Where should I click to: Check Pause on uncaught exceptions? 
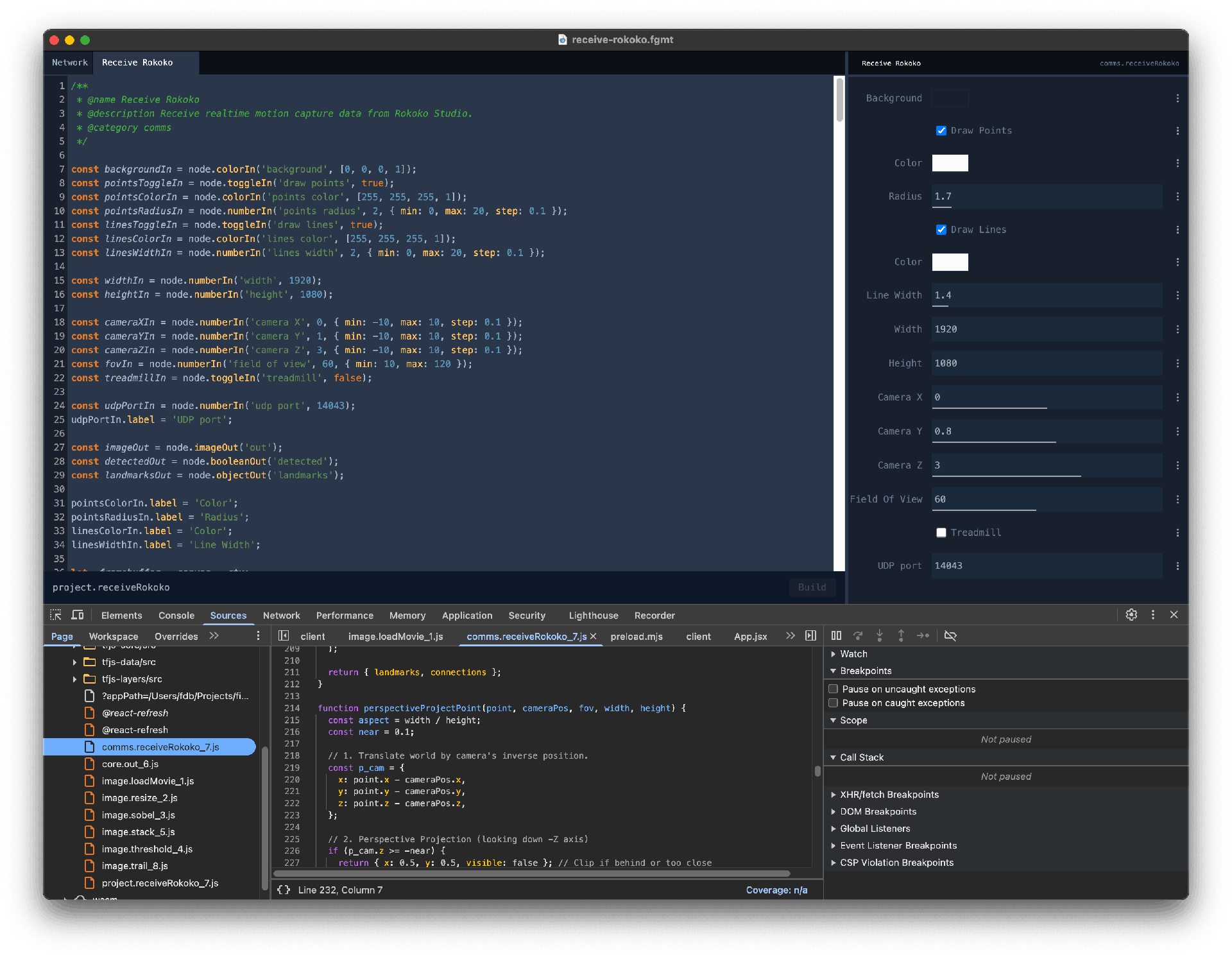tap(834, 689)
